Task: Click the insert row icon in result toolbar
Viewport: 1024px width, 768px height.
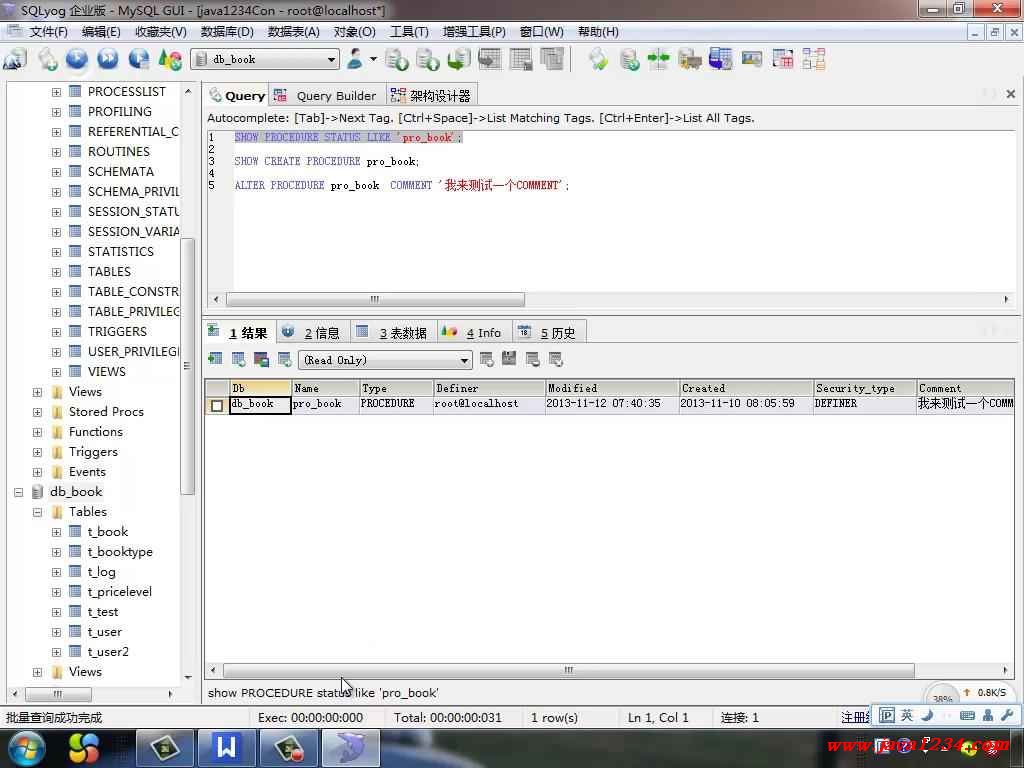Action: (x=215, y=359)
